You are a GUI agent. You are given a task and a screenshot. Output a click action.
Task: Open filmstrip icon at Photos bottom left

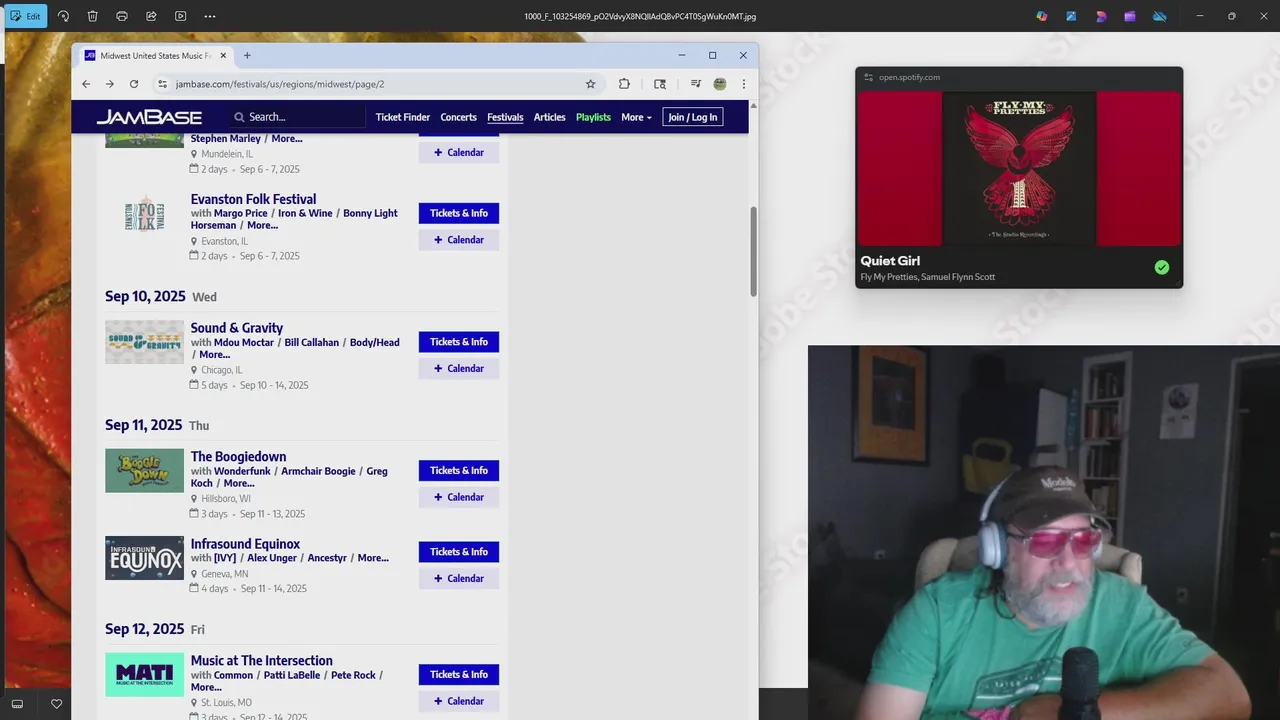pyautogui.click(x=17, y=704)
